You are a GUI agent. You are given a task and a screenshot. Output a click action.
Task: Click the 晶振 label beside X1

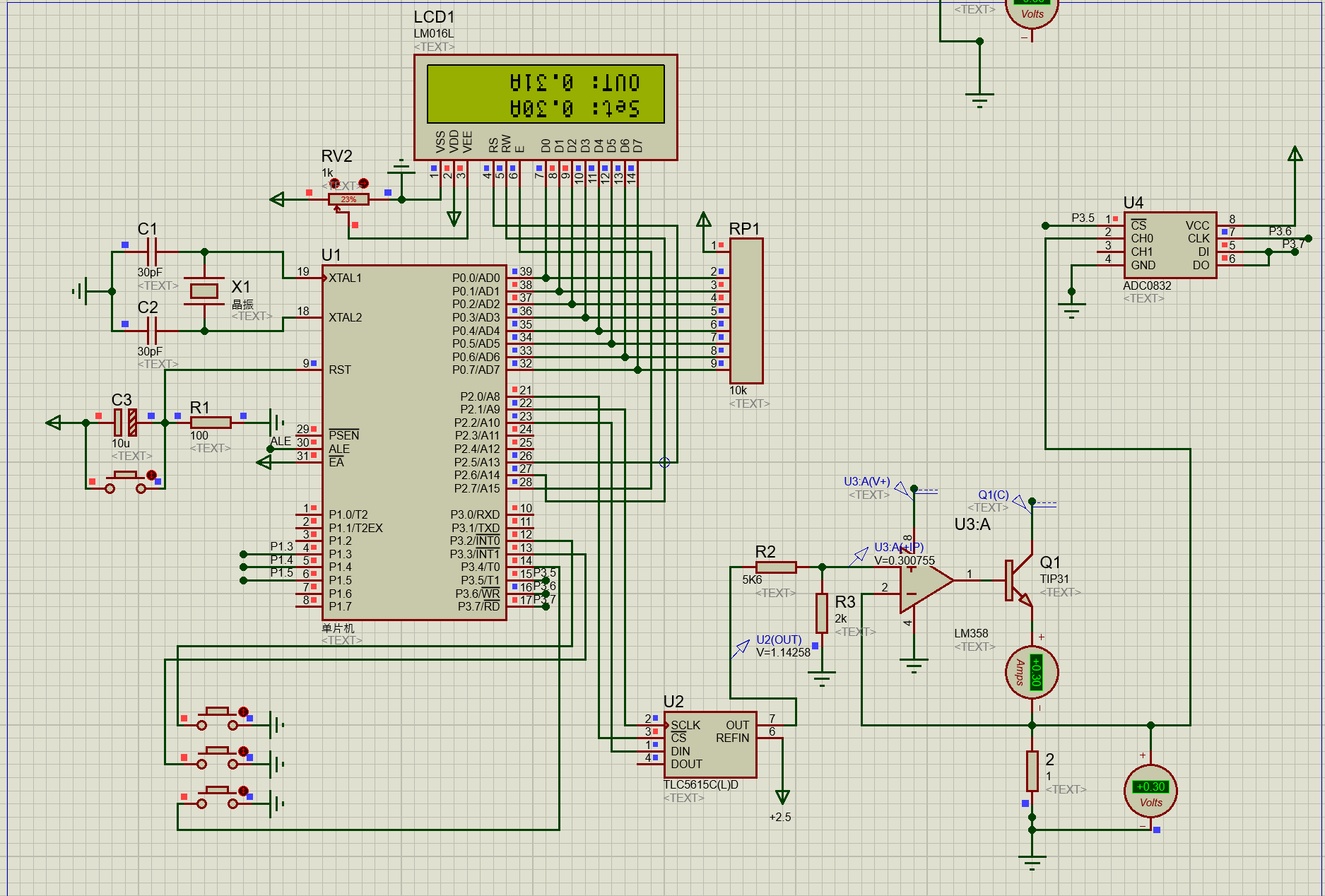coord(242,304)
